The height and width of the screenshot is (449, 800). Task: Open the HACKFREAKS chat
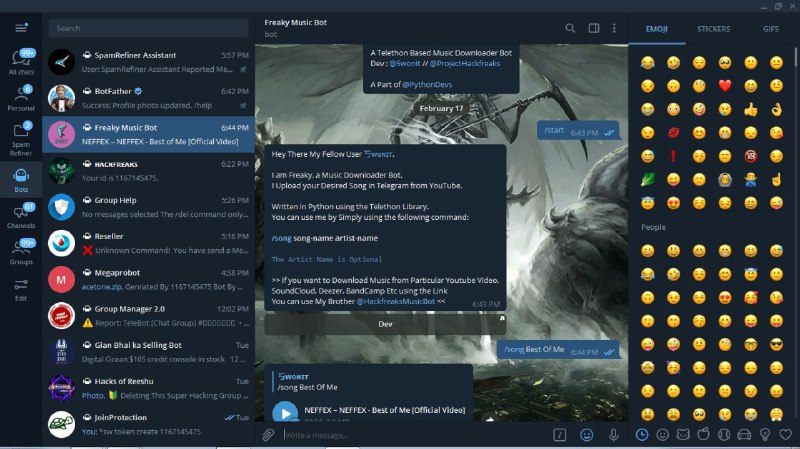[x=148, y=171]
